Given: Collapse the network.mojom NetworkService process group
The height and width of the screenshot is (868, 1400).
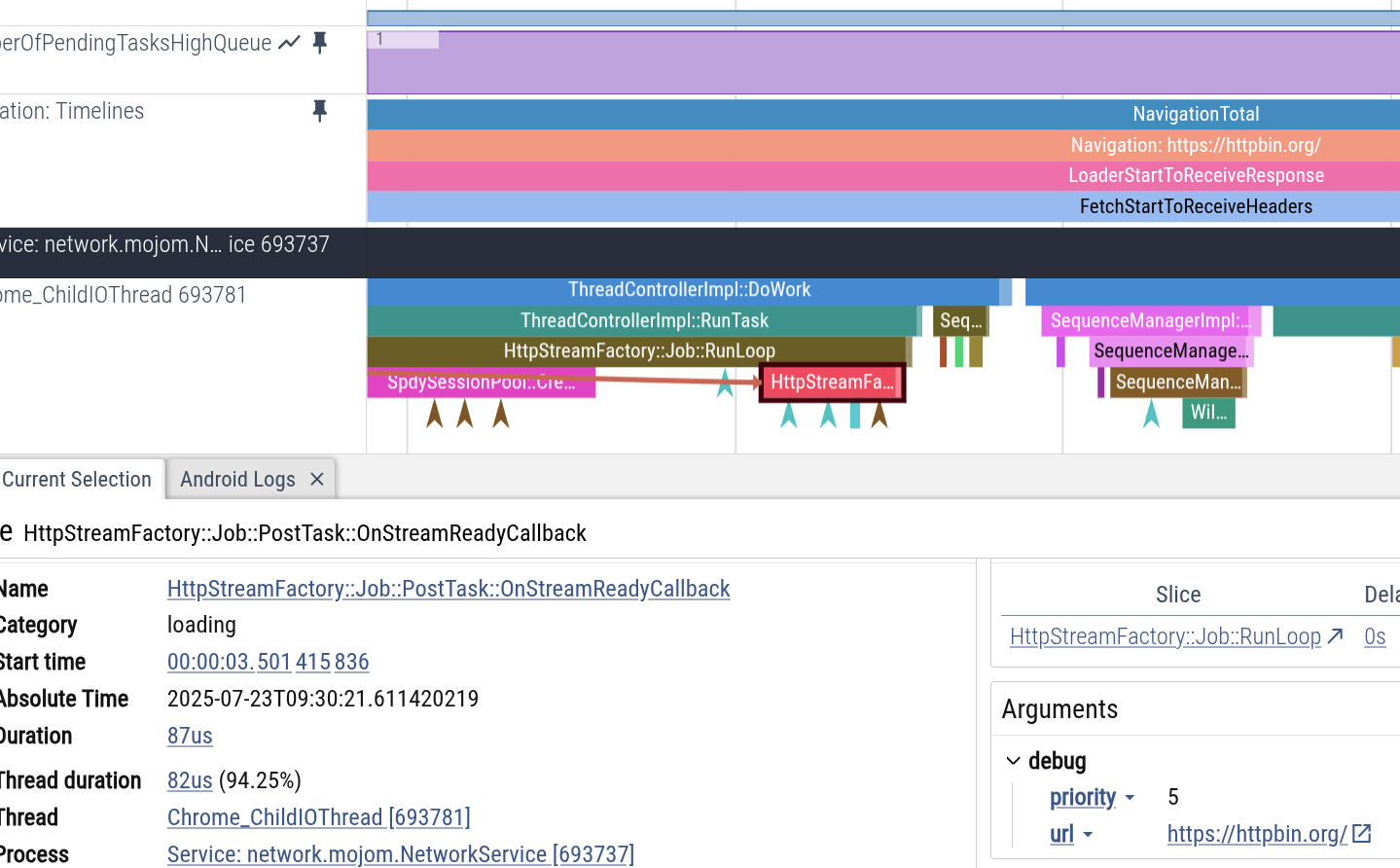Looking at the screenshot, I should click(x=165, y=244).
